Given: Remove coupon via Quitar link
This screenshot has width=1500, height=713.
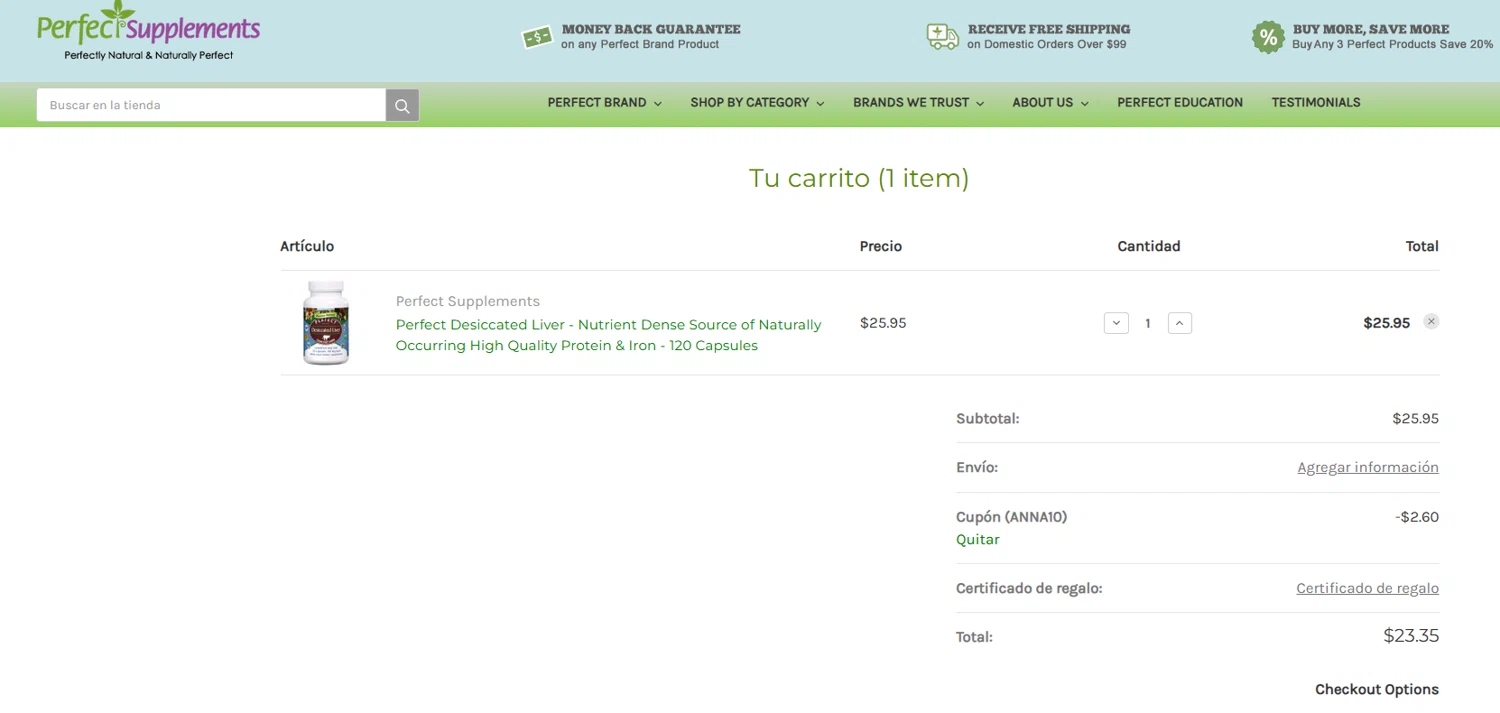Looking at the screenshot, I should [978, 539].
